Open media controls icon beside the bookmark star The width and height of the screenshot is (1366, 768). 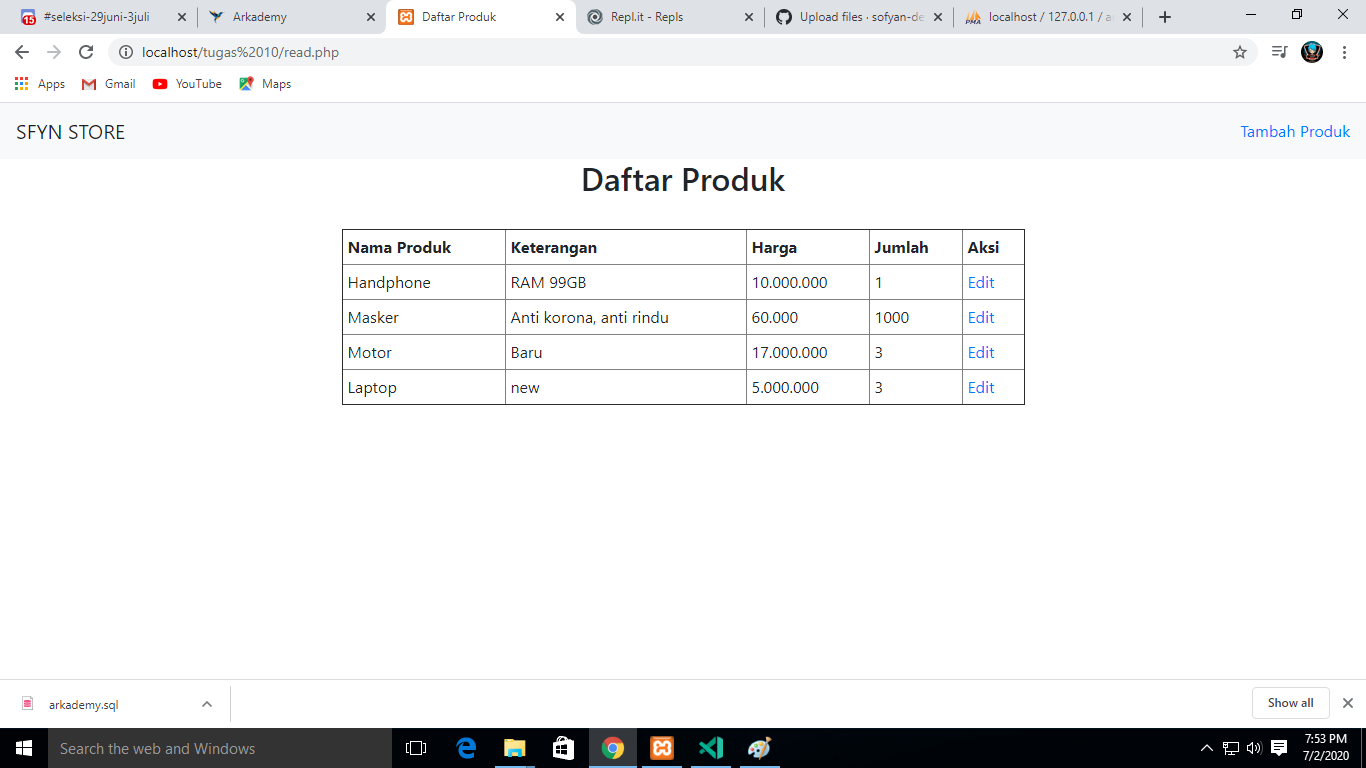[1278, 52]
